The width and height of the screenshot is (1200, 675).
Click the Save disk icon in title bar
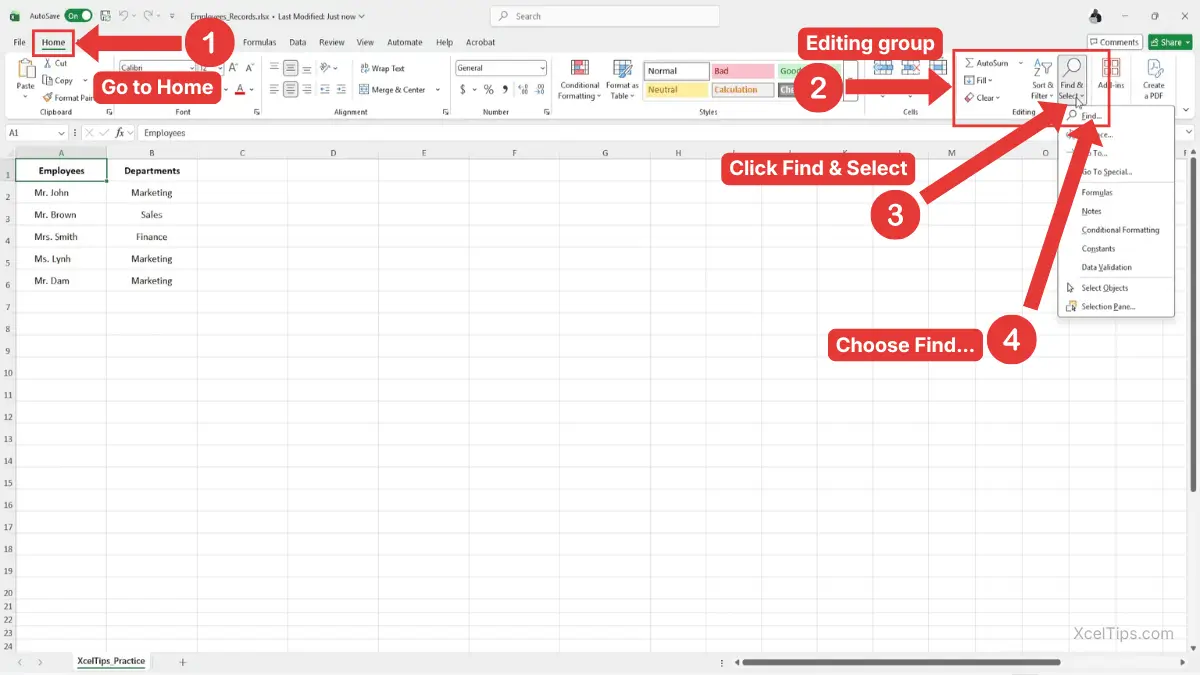pyautogui.click(x=105, y=16)
